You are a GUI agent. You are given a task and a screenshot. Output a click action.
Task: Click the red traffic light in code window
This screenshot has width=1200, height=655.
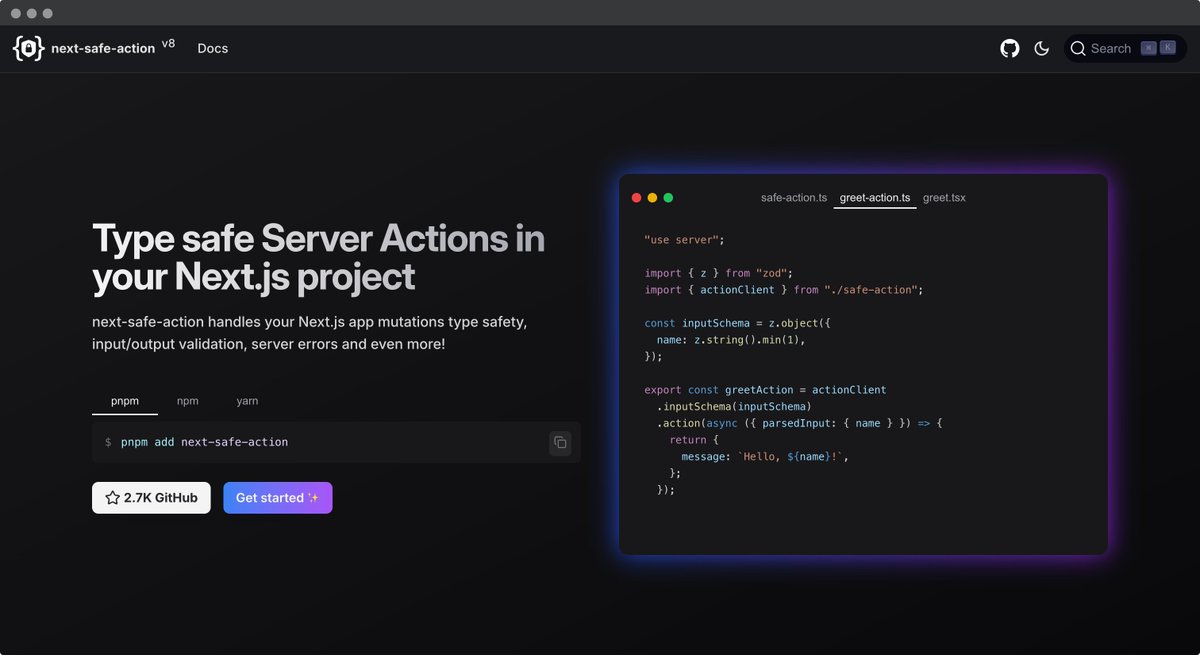point(636,197)
